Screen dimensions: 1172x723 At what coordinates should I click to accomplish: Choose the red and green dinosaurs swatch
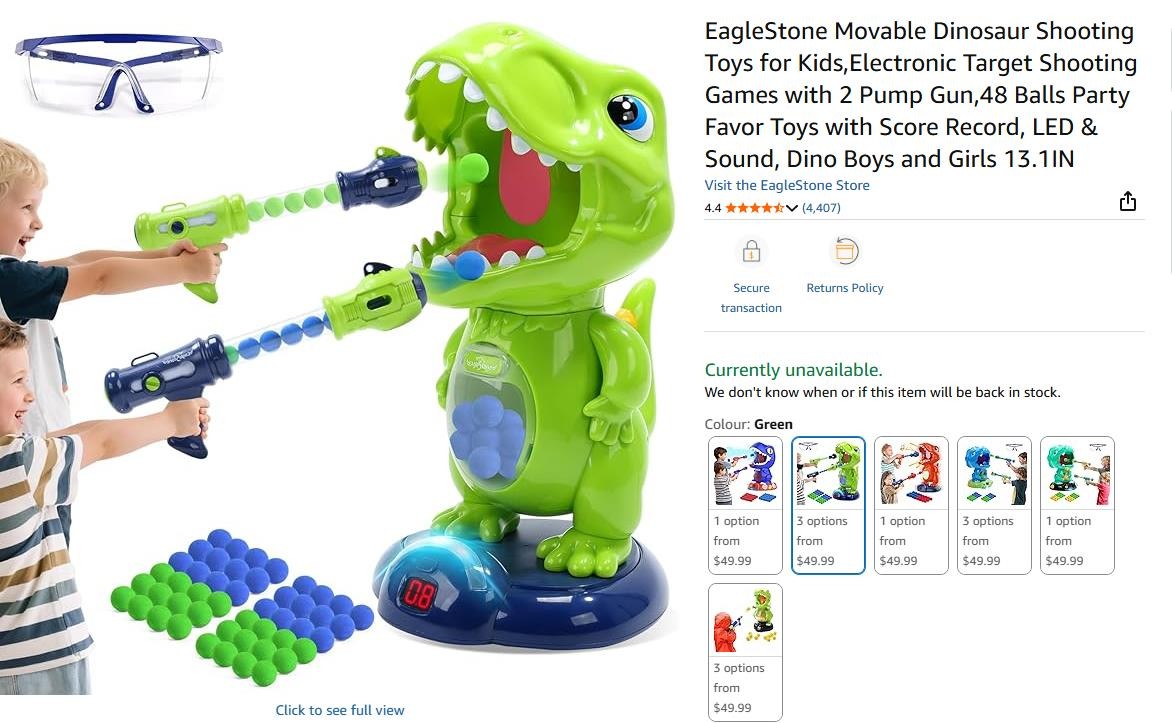(x=745, y=652)
